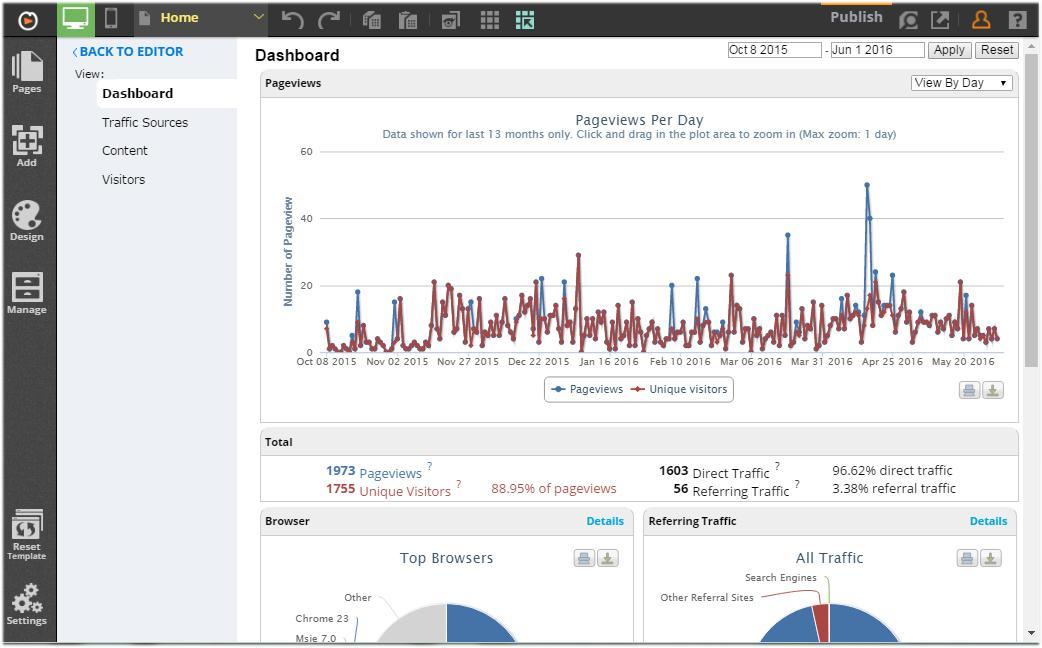Download Pageviews chart using download icon
This screenshot has height=648, width=1042.
click(993, 391)
